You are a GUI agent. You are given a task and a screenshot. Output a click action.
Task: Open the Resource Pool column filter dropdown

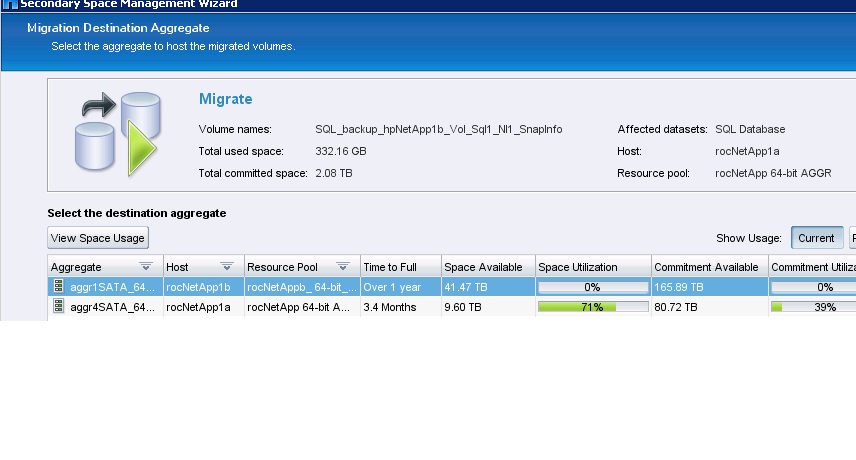pos(342,267)
